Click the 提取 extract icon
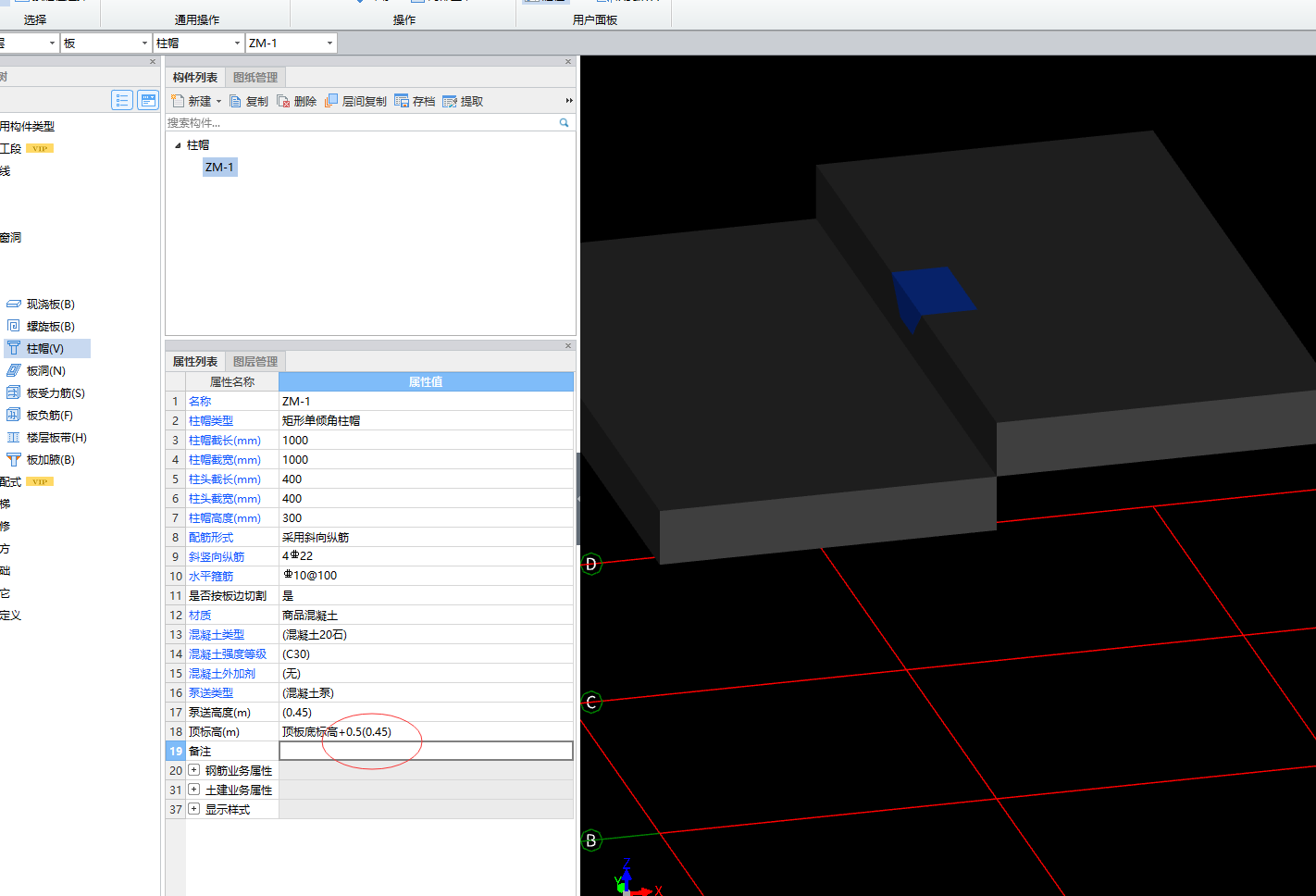The height and width of the screenshot is (896, 1316). (450, 101)
